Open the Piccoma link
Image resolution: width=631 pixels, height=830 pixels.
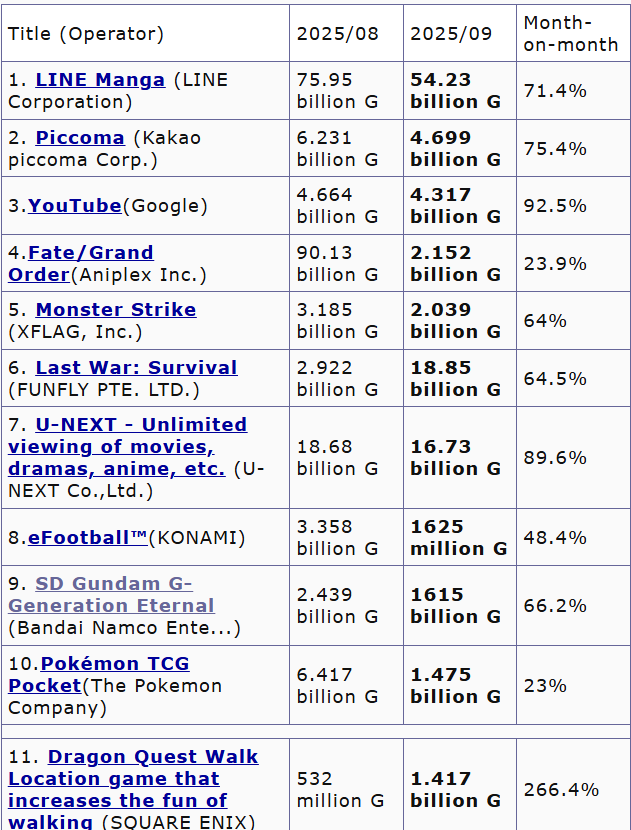pyautogui.click(x=80, y=138)
